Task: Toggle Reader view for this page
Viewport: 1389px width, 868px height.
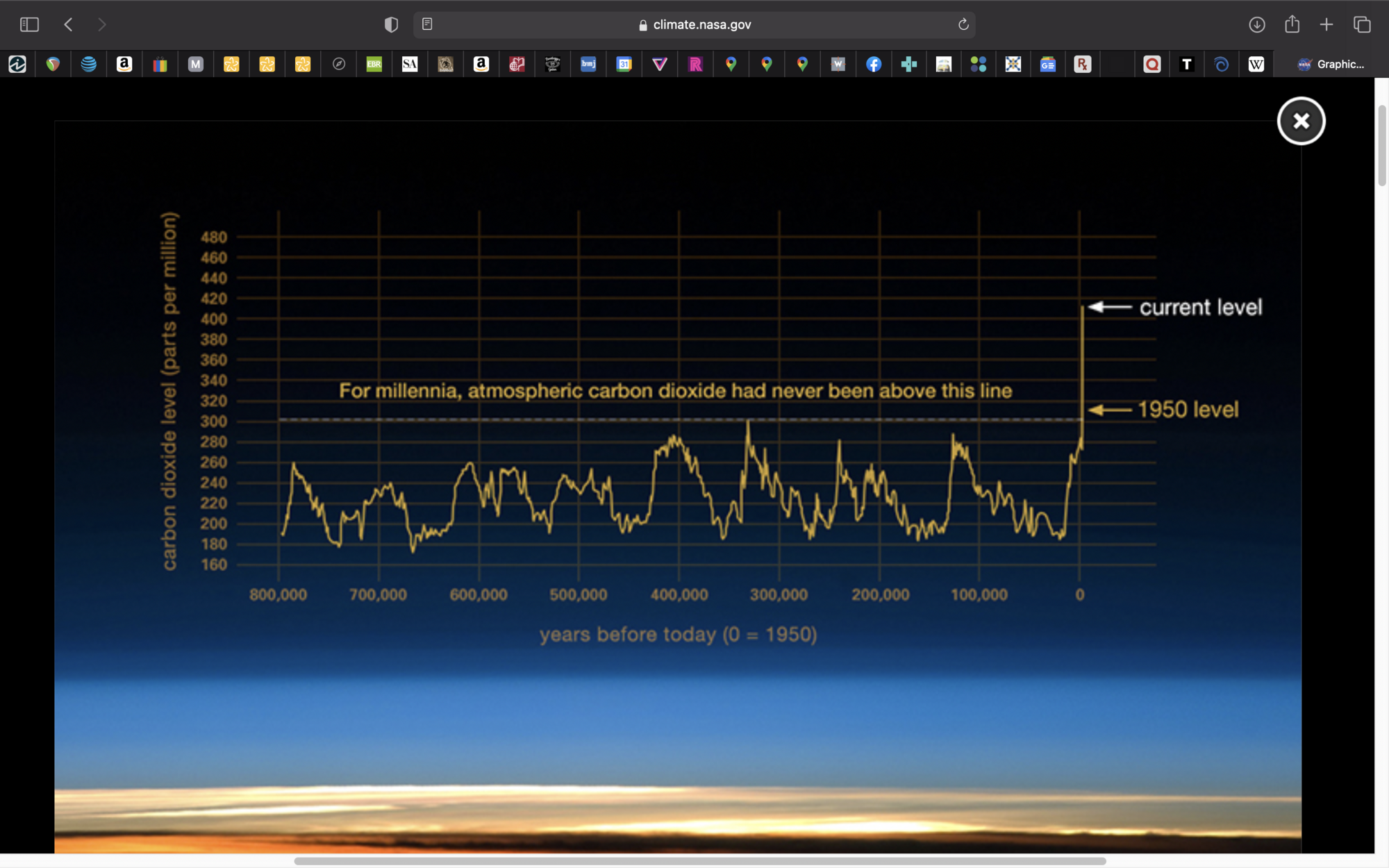Action: 425,24
